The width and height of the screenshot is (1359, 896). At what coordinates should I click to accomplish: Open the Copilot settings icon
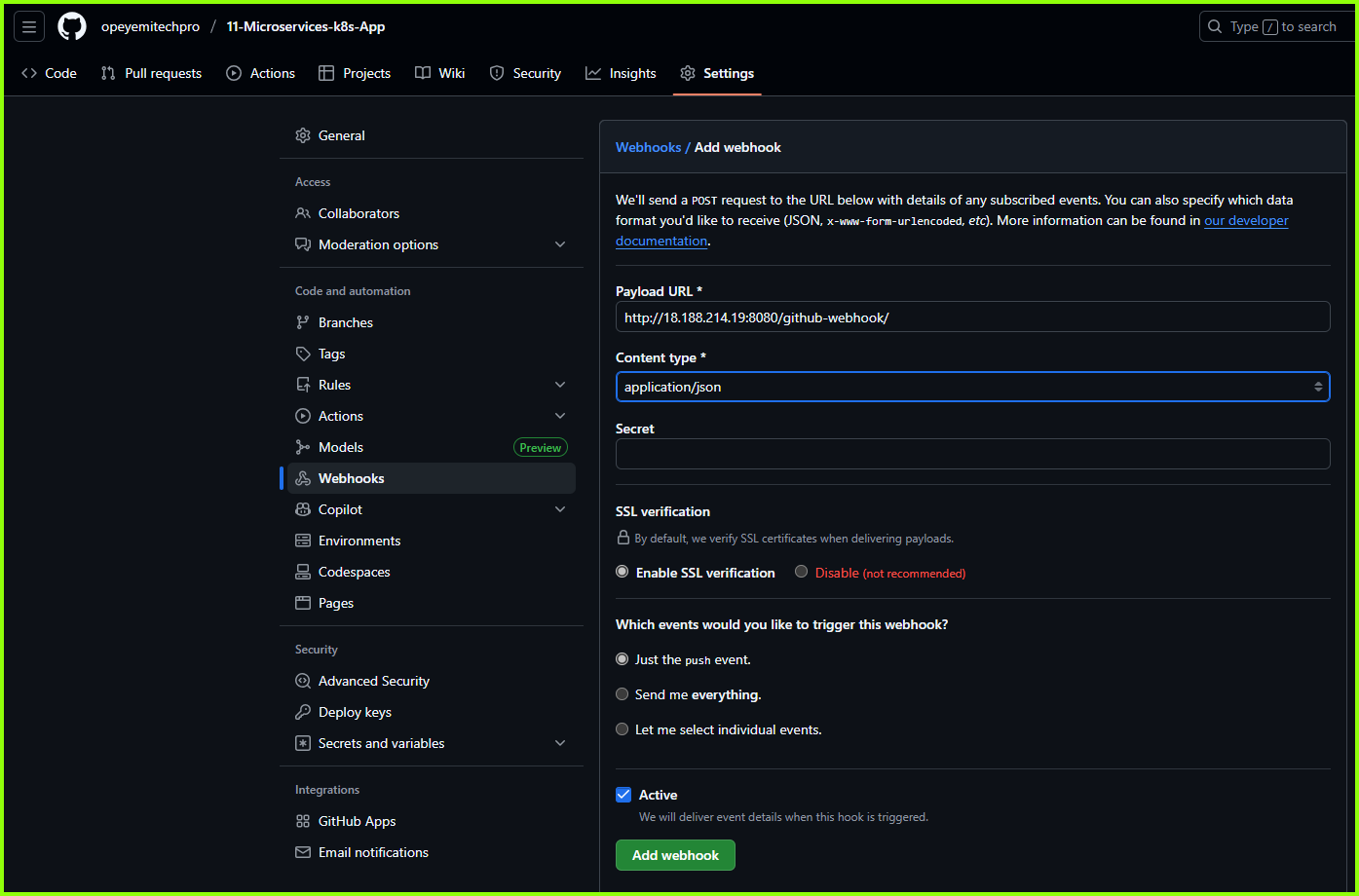click(303, 509)
